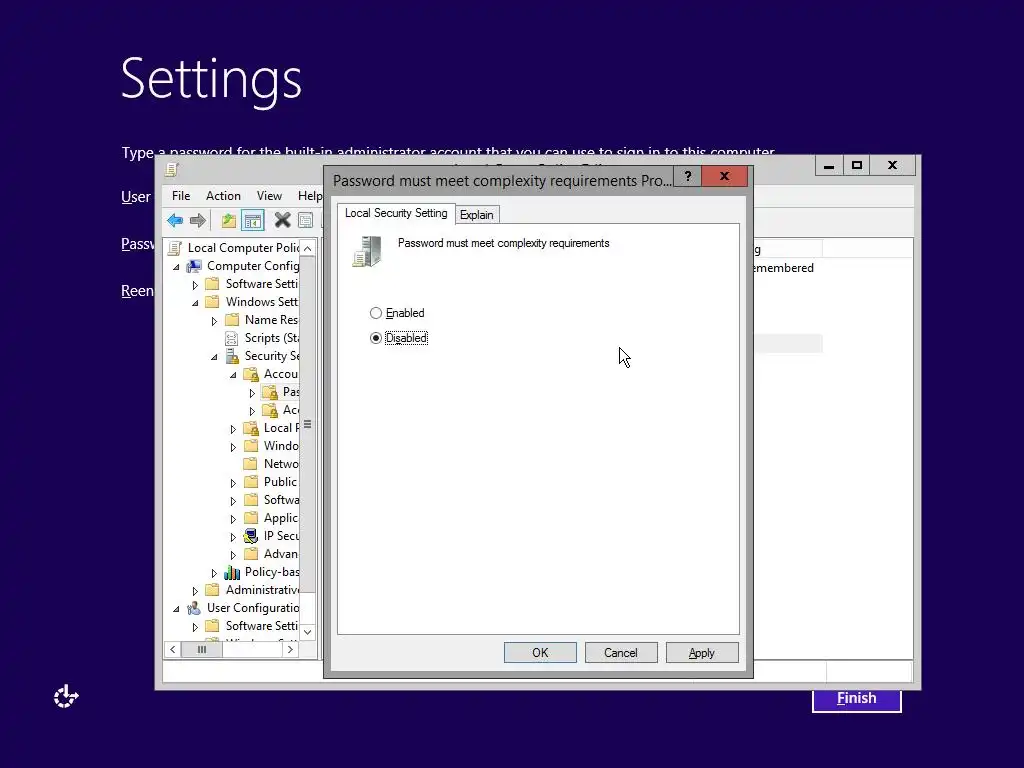This screenshot has height=768, width=1024.
Task: Select the Enabled radio button
Action: 376,313
